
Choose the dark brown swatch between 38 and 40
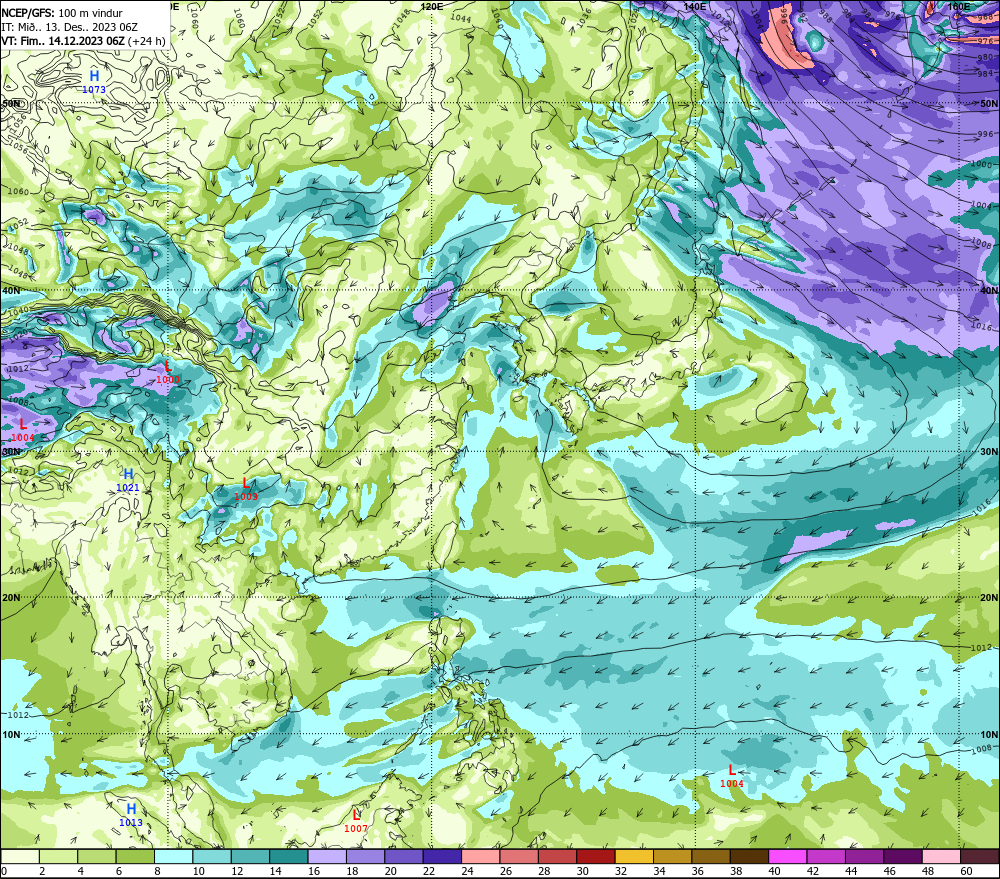click(x=749, y=856)
